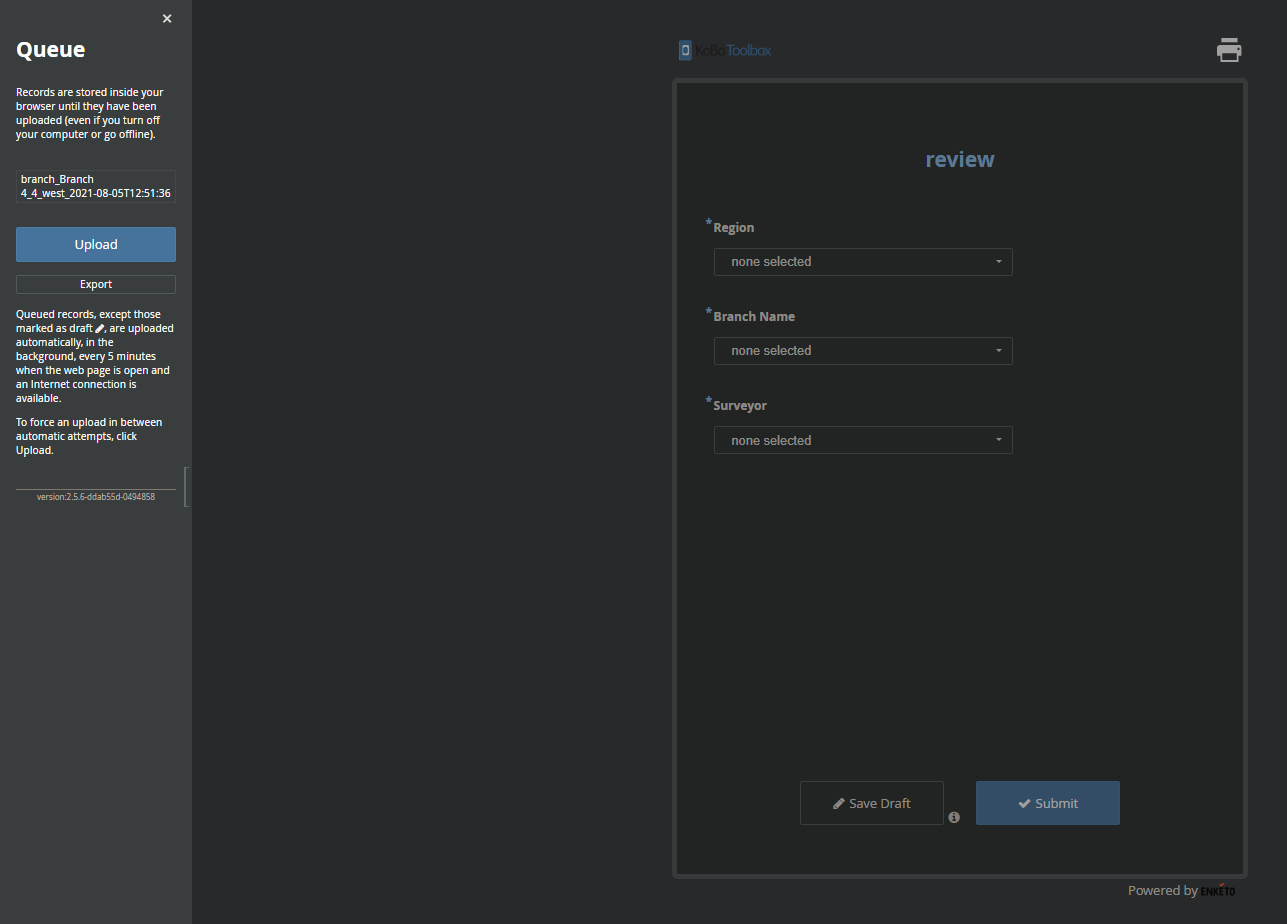Save the form as a draft
This screenshot has width=1287, height=924.
point(871,803)
